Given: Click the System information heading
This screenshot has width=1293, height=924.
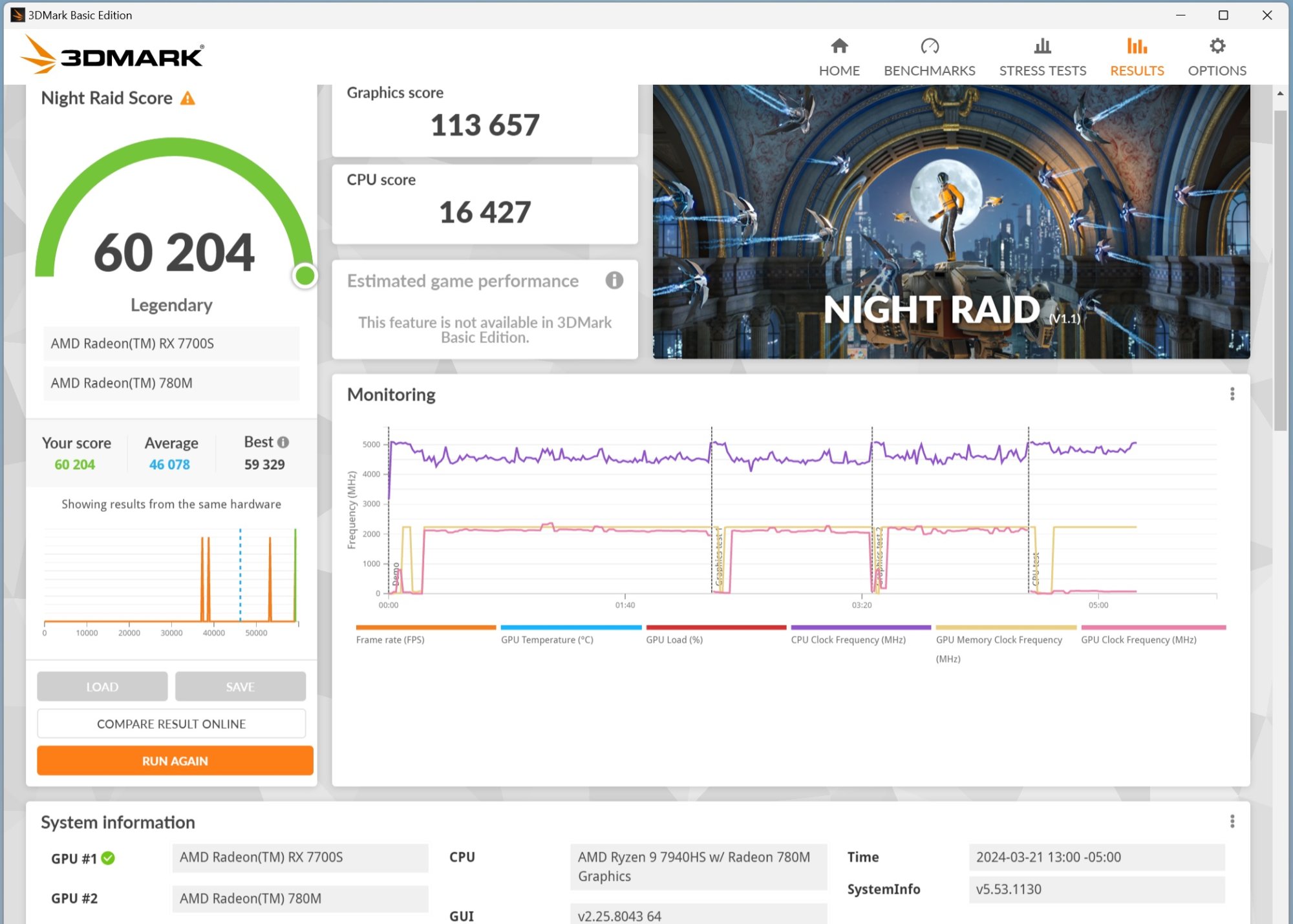Looking at the screenshot, I should 118,822.
